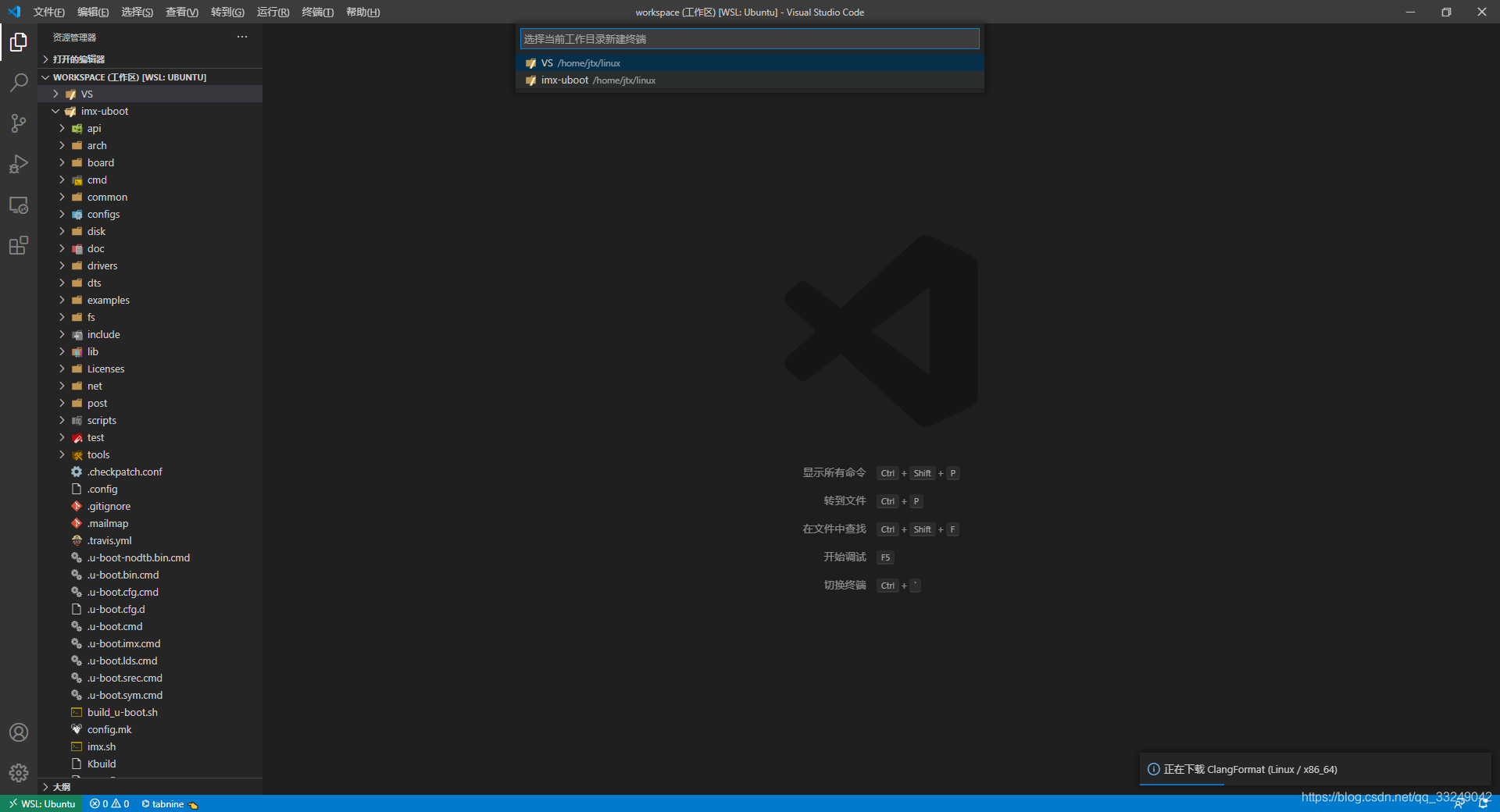Screen dimensions: 1500x812
Task: Expand the arch folder
Action: click(x=150, y=145)
